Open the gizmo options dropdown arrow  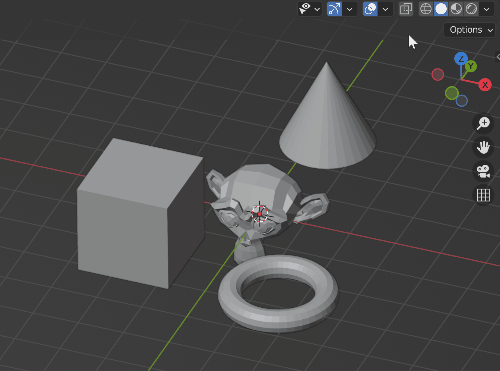point(349,9)
